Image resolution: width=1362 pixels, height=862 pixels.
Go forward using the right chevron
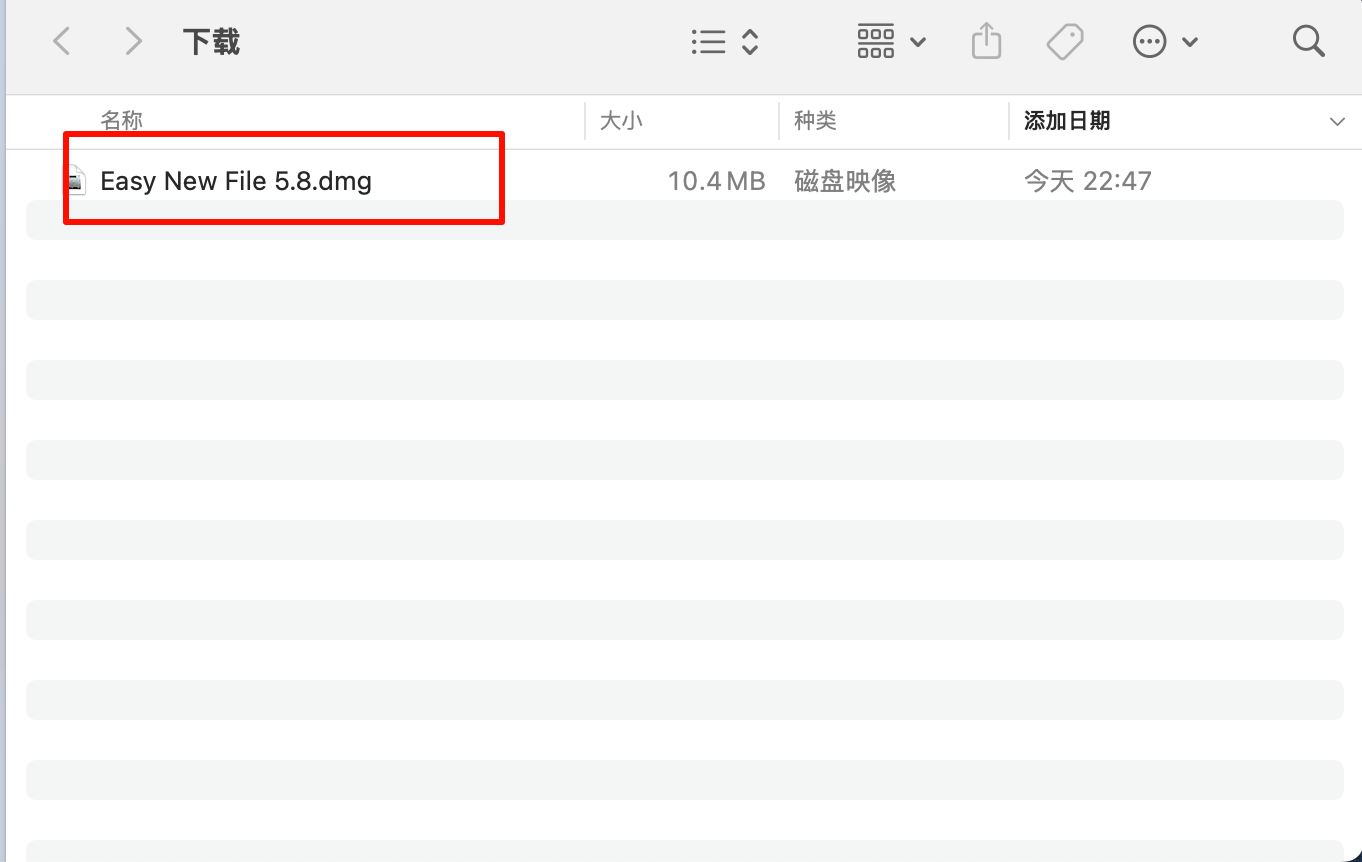(133, 41)
